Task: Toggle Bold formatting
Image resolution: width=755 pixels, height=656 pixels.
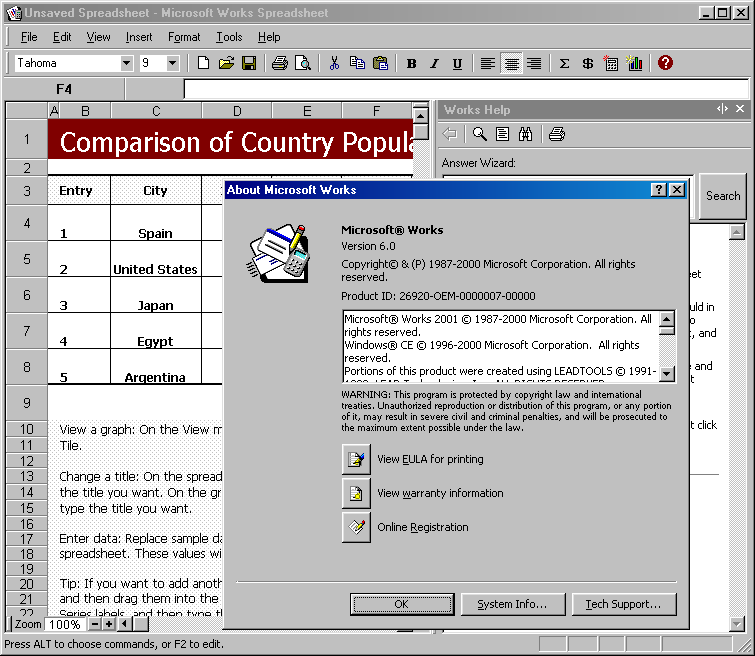Action: click(411, 63)
